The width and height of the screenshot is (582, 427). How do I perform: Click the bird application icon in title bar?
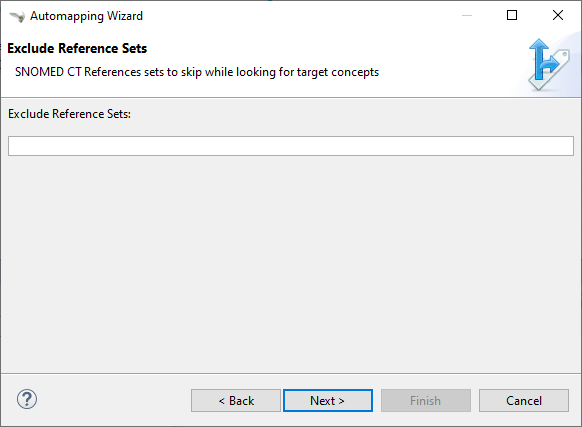click(x=17, y=16)
